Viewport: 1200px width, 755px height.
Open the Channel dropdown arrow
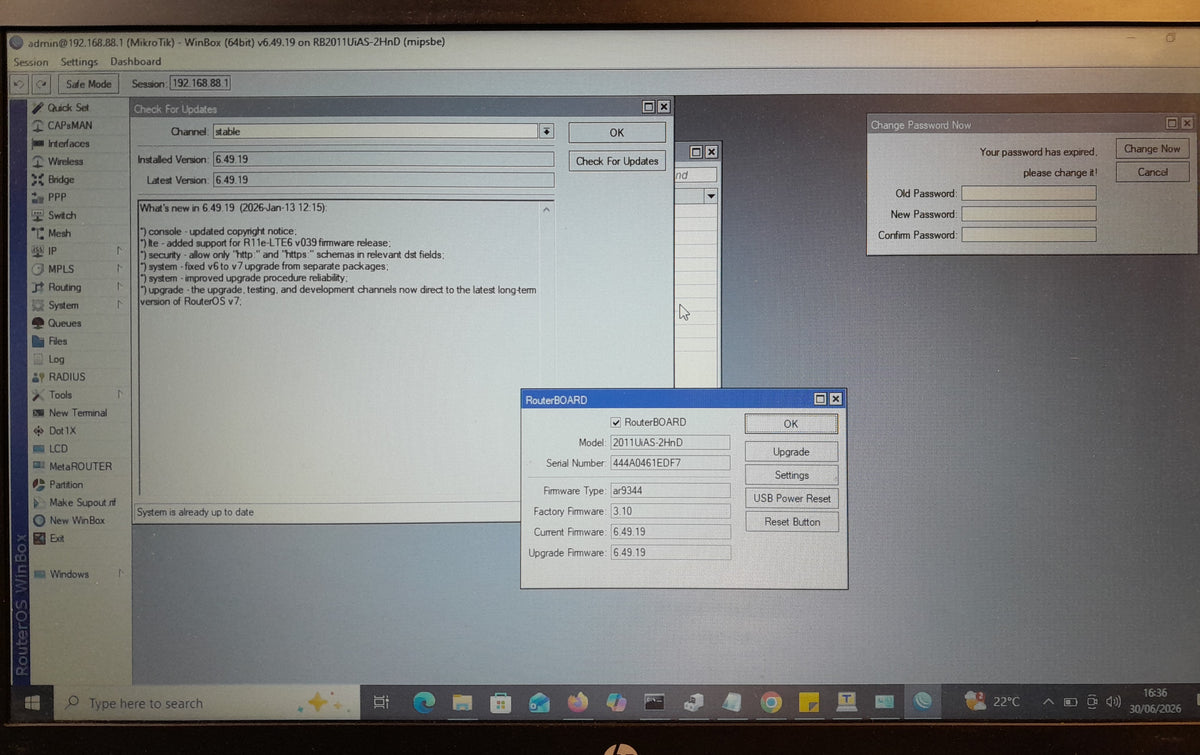click(546, 131)
